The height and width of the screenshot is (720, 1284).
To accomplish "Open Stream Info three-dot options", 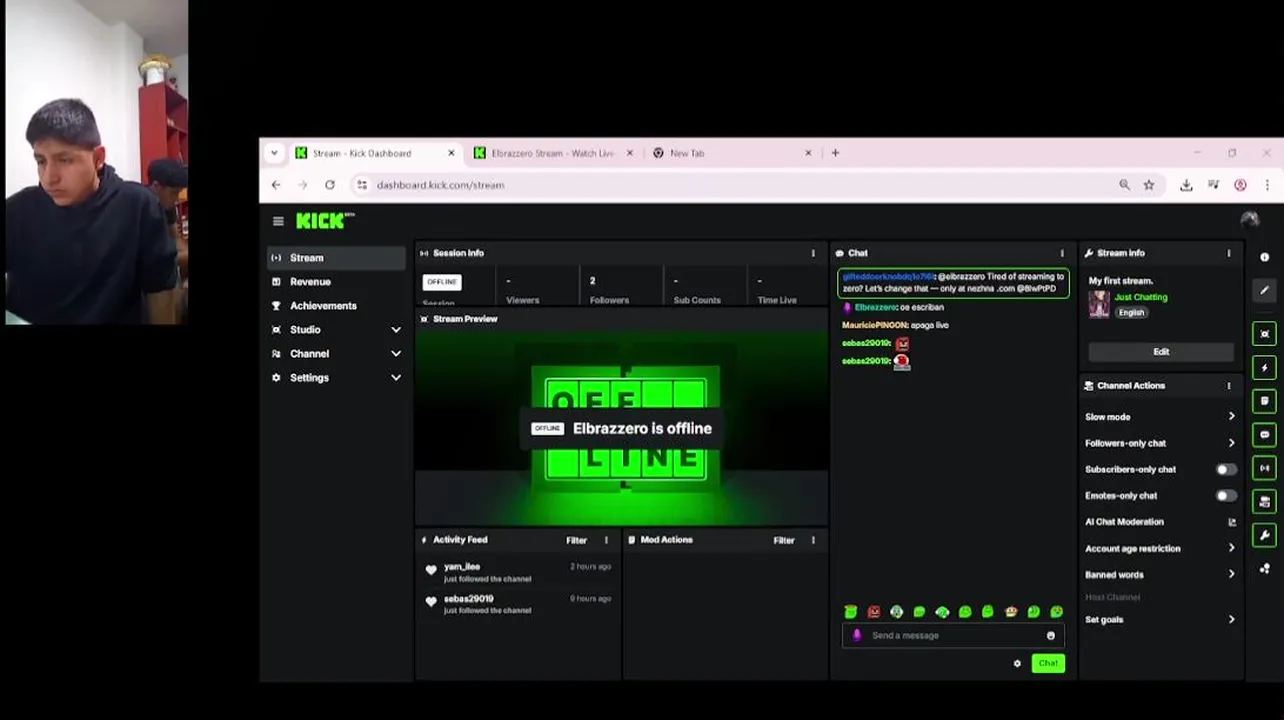I will [x=1229, y=253].
